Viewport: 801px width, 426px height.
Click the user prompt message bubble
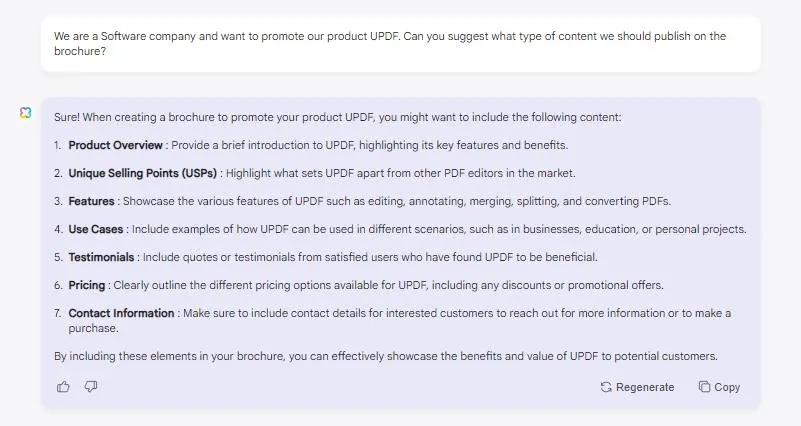click(401, 44)
